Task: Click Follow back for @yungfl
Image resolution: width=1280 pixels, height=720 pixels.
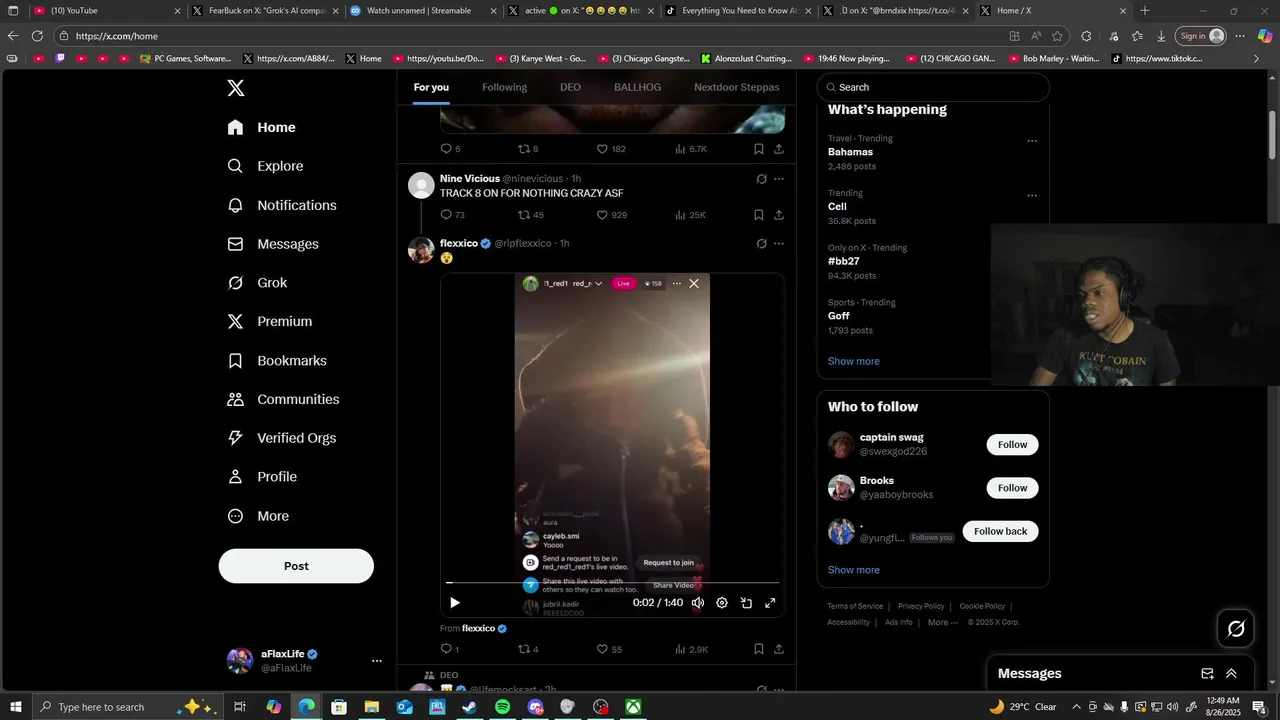Action: (1000, 531)
